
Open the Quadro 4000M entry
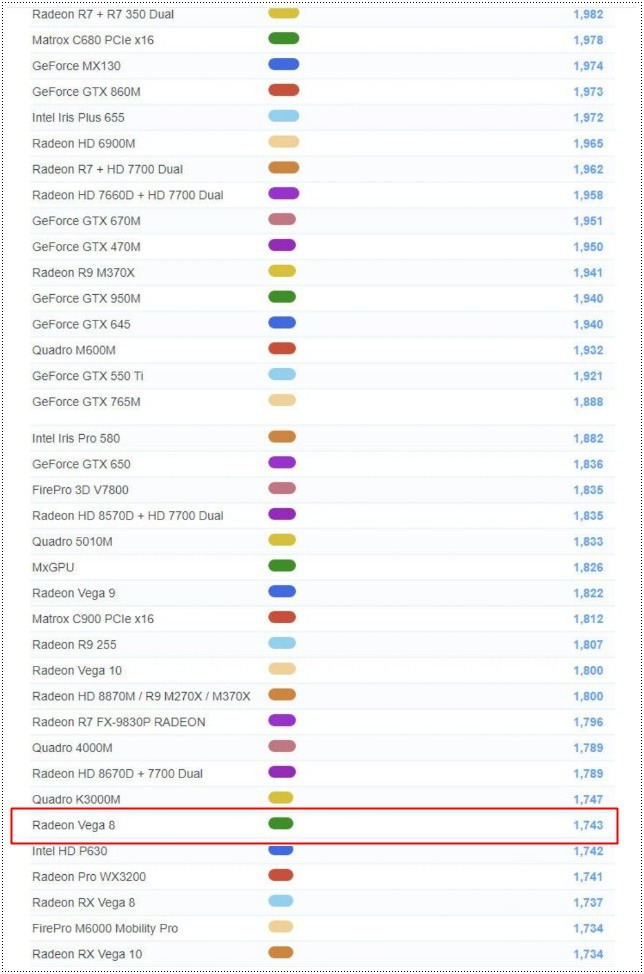click(x=73, y=749)
